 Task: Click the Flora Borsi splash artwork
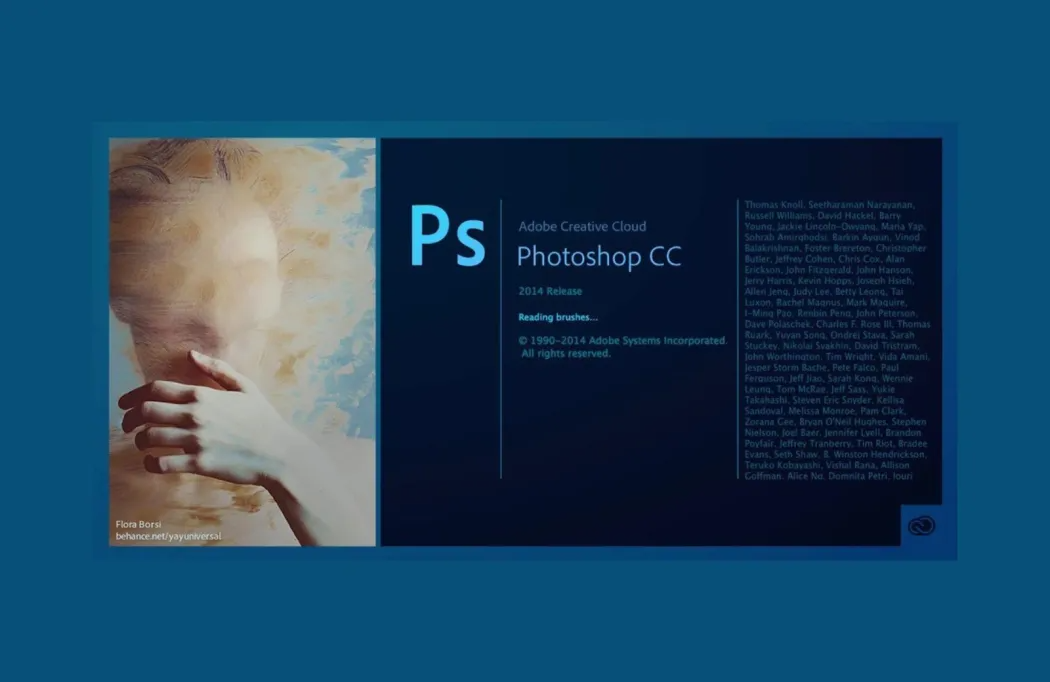coord(242,342)
